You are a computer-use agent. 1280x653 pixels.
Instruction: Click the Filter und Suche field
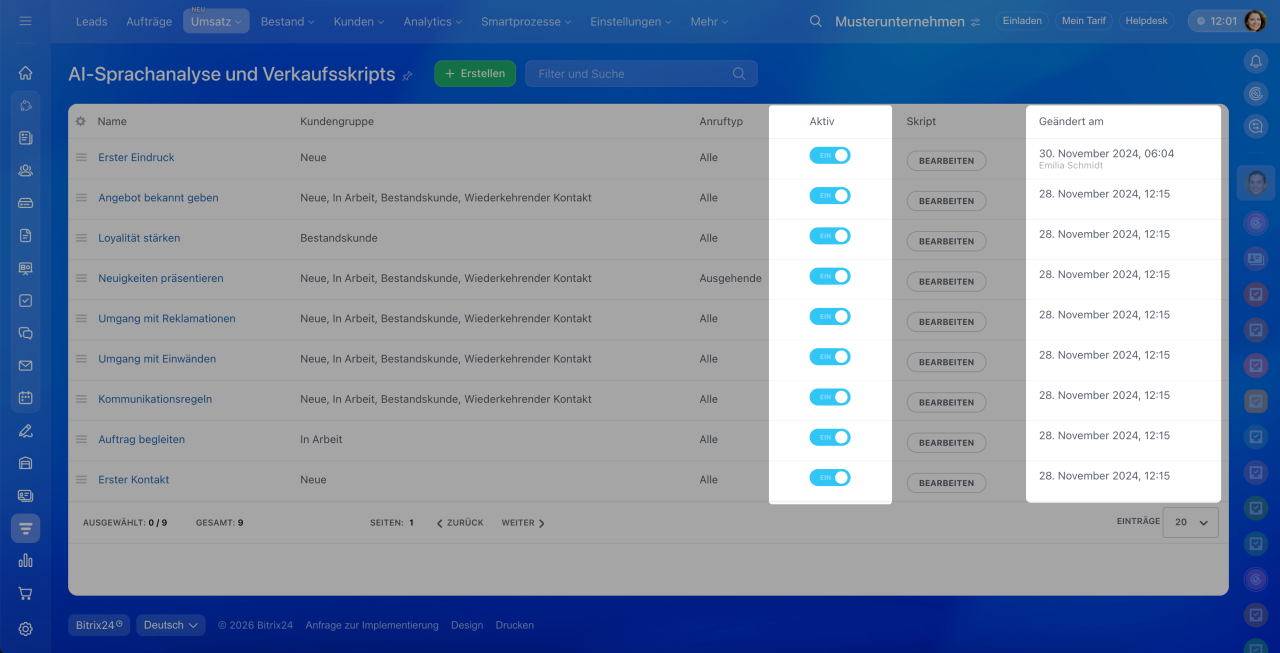[630, 73]
